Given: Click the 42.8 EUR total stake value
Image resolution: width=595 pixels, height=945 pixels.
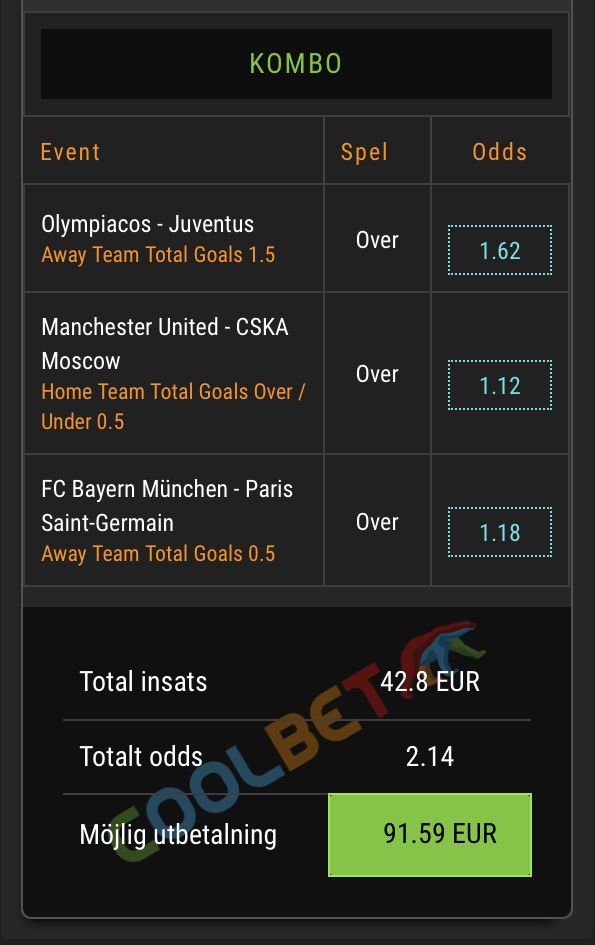Looking at the screenshot, I should pos(430,682).
